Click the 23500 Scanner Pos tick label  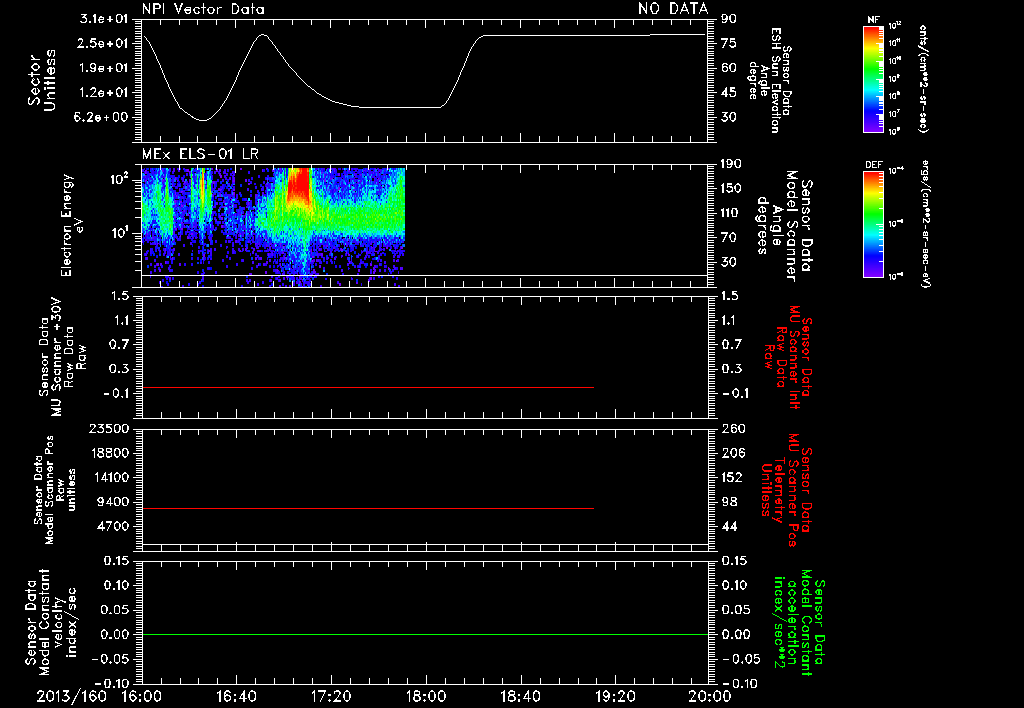pyautogui.click(x=108, y=428)
